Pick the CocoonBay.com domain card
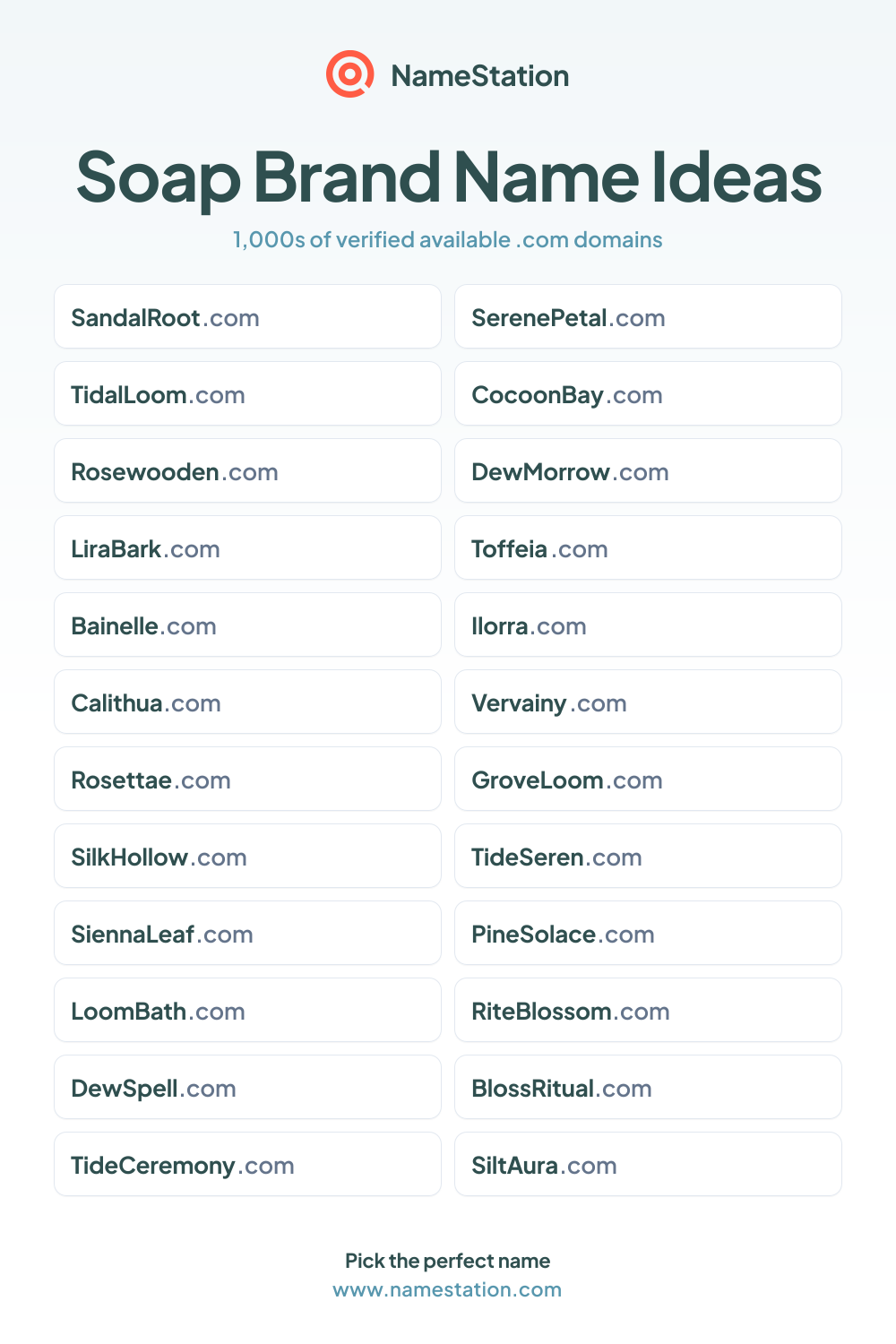896x1344 pixels. [648, 393]
